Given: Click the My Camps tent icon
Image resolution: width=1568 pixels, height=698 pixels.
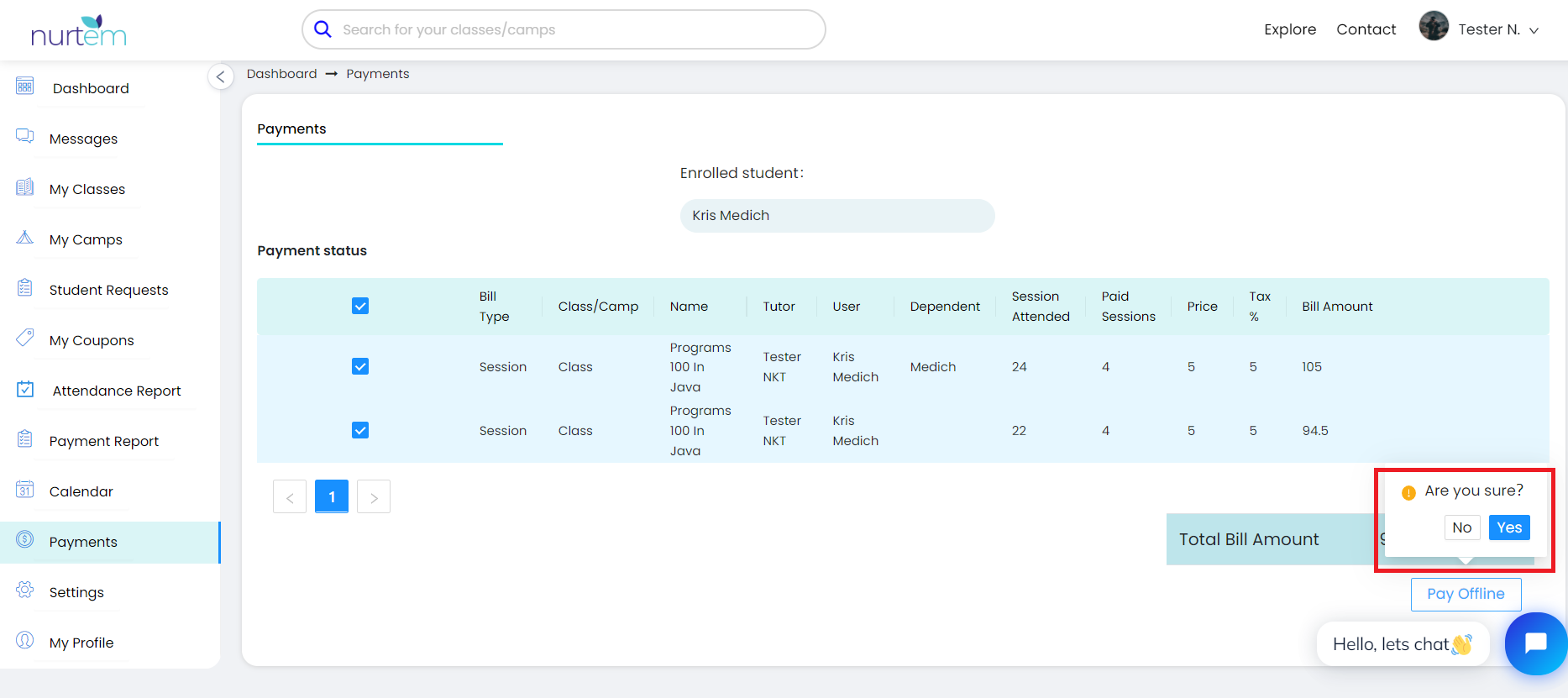Looking at the screenshot, I should (x=25, y=238).
